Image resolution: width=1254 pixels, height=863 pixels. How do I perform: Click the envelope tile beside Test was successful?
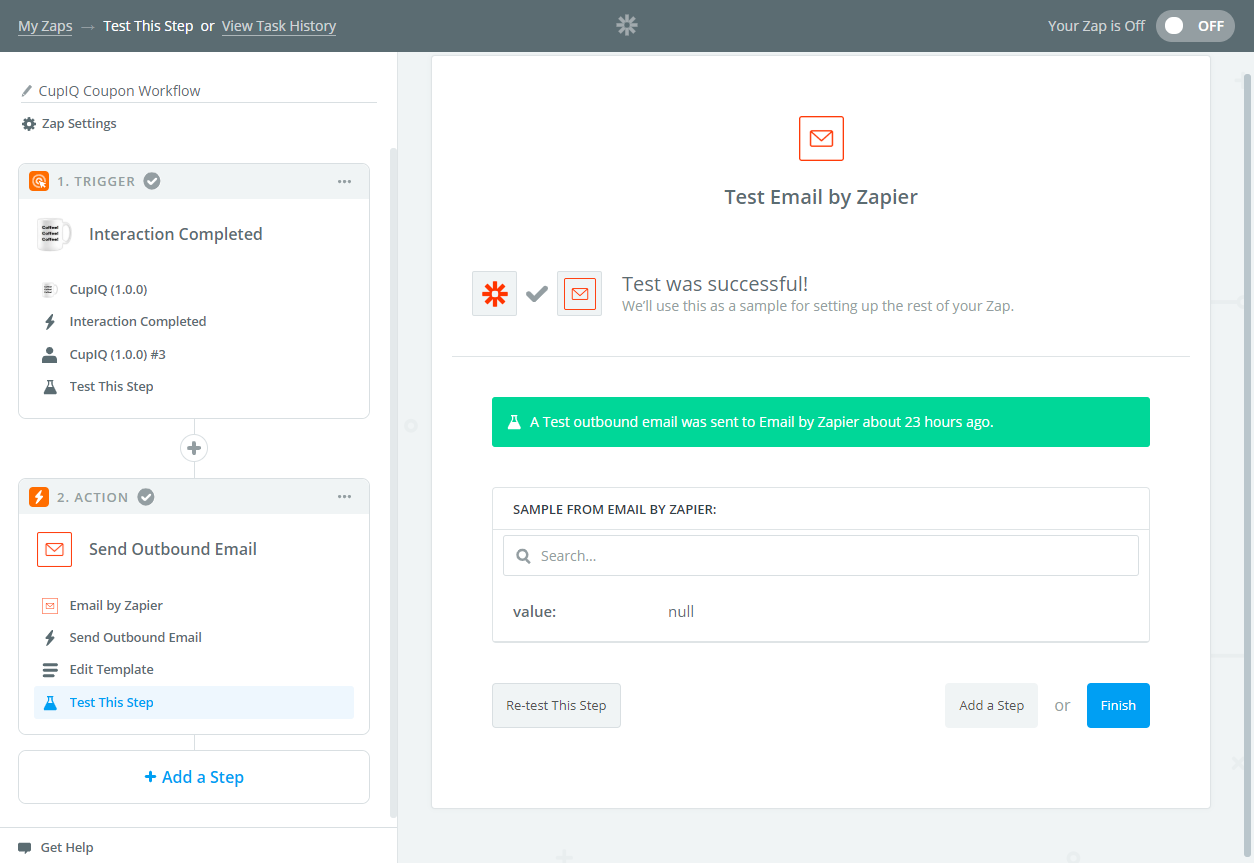click(x=580, y=294)
